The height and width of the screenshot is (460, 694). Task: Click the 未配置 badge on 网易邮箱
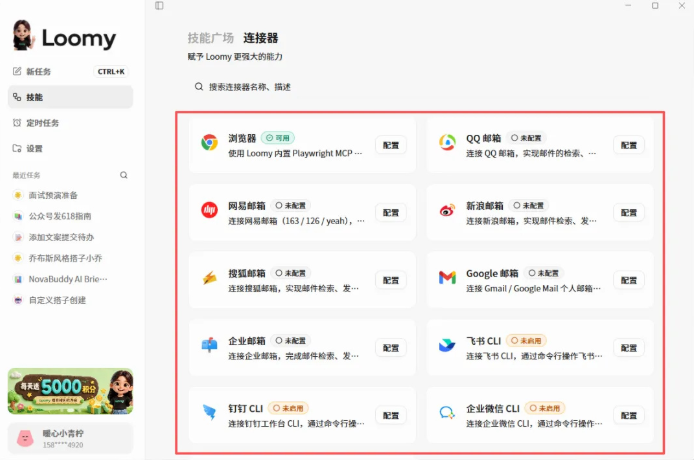[291, 205]
